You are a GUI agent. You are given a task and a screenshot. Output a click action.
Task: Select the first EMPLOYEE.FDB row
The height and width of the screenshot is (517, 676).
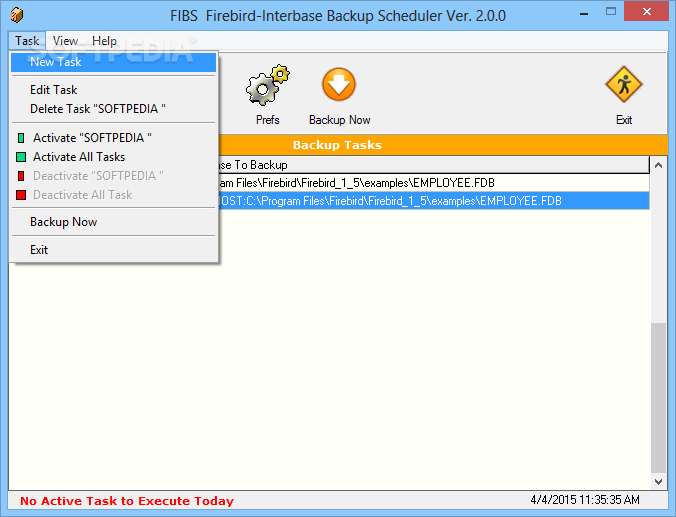[x=433, y=183]
